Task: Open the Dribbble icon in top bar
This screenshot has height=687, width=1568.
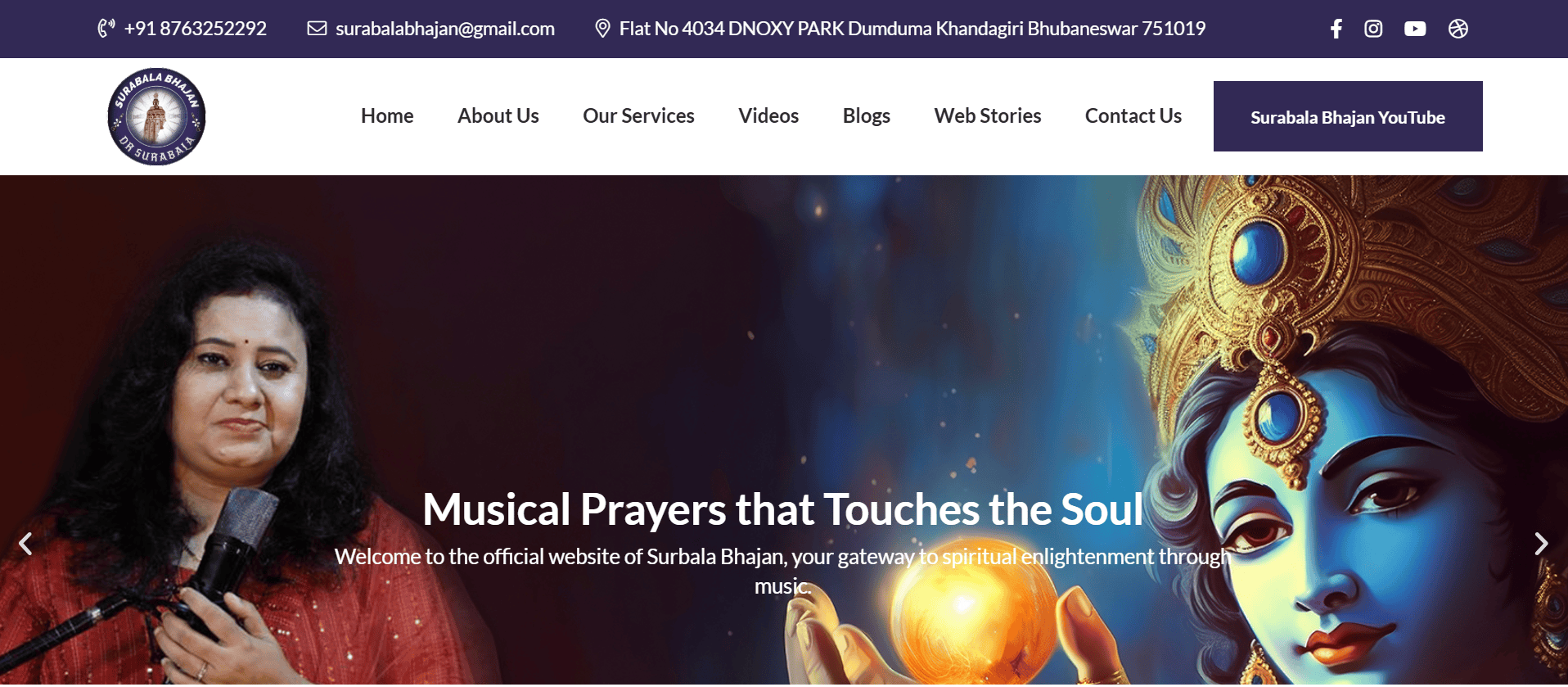Action: point(1458,29)
